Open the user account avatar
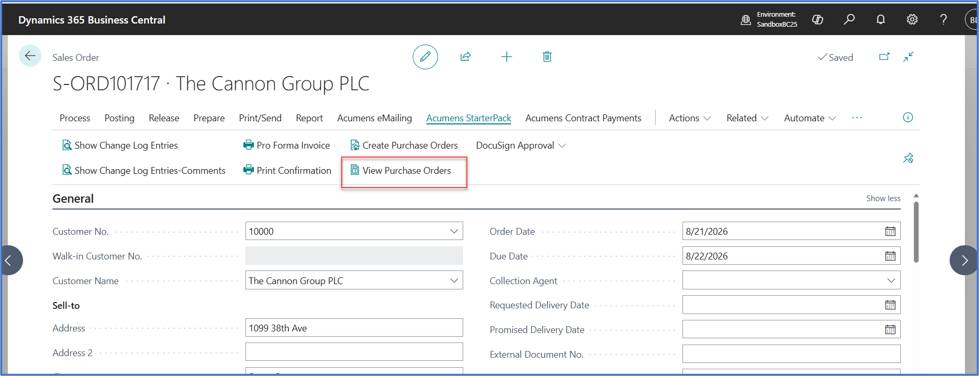This screenshot has width=979, height=376. [972, 20]
